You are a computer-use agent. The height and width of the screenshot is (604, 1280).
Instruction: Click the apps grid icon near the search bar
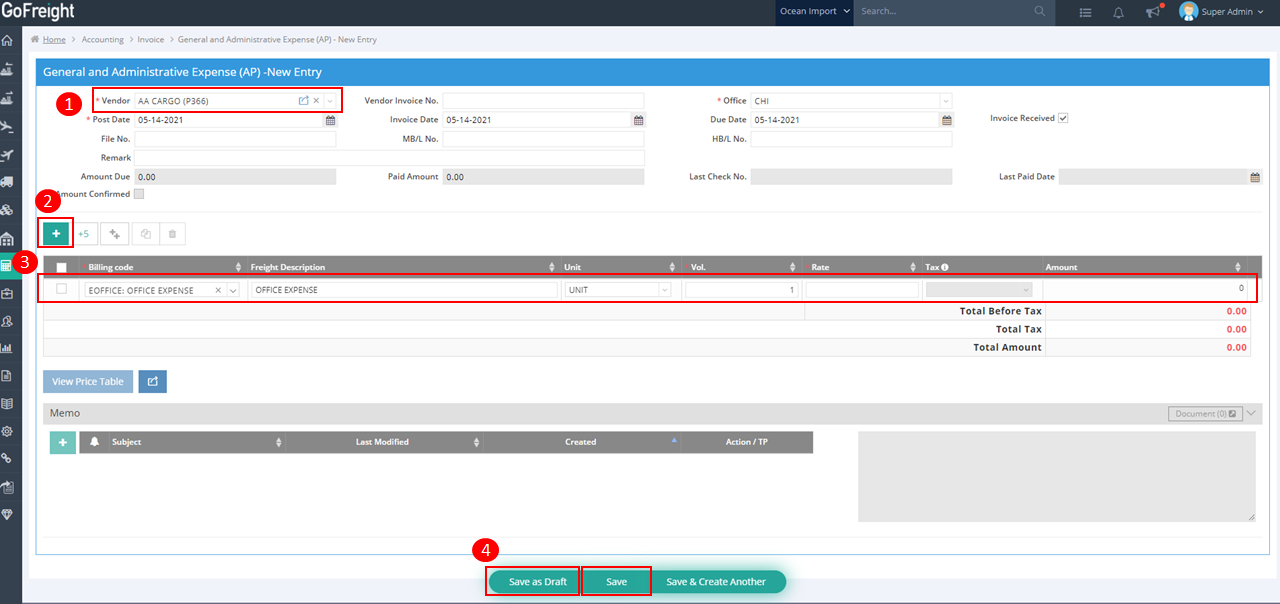(x=1085, y=12)
